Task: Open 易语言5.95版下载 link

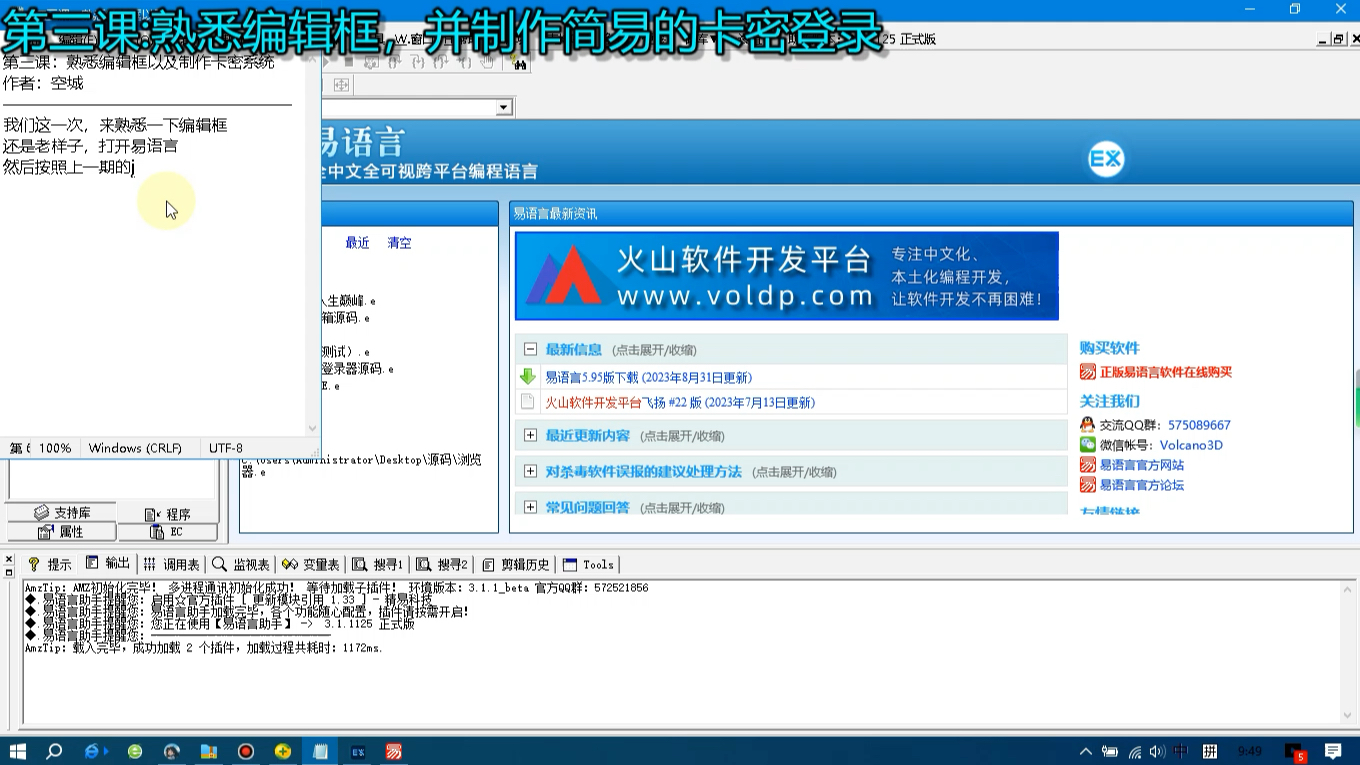Action: (x=648, y=377)
